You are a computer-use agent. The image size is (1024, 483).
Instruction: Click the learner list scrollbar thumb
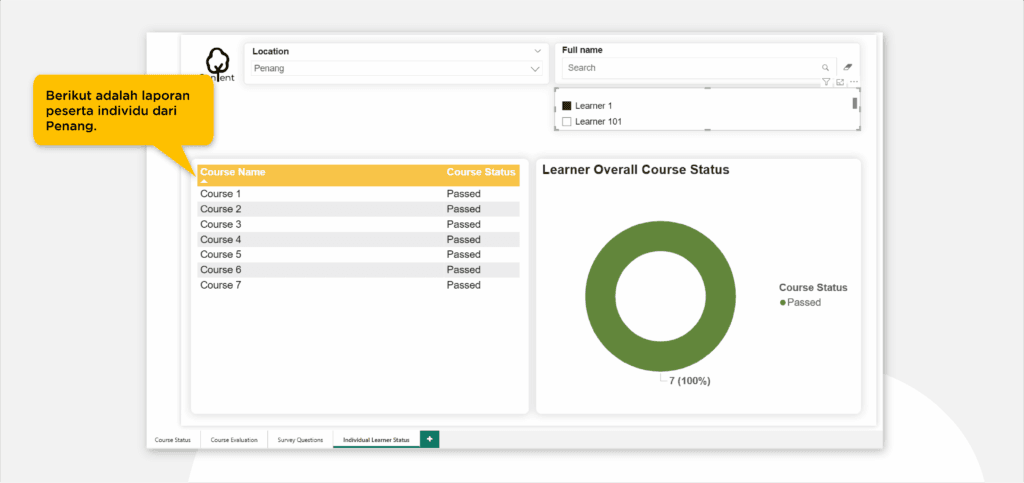point(854,103)
